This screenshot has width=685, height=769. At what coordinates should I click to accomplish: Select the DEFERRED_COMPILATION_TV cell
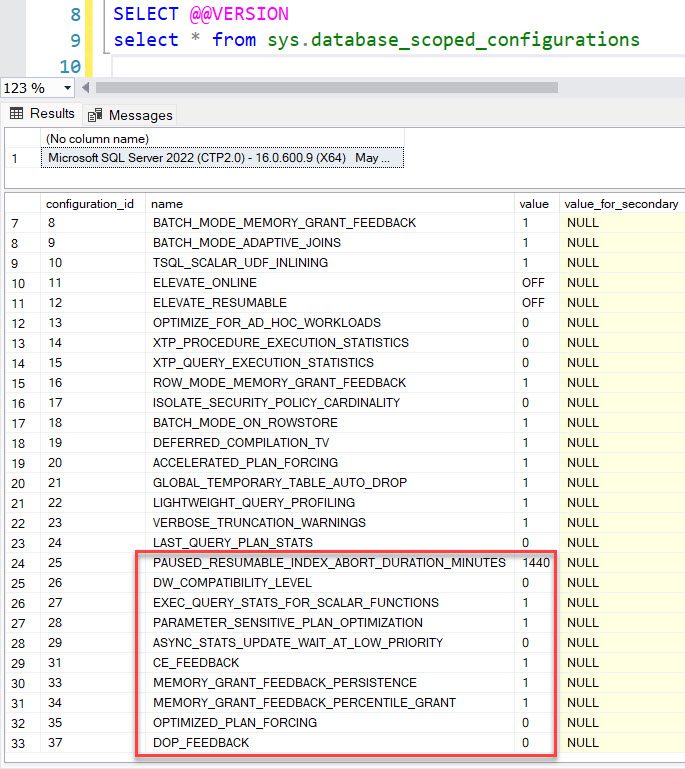330,443
